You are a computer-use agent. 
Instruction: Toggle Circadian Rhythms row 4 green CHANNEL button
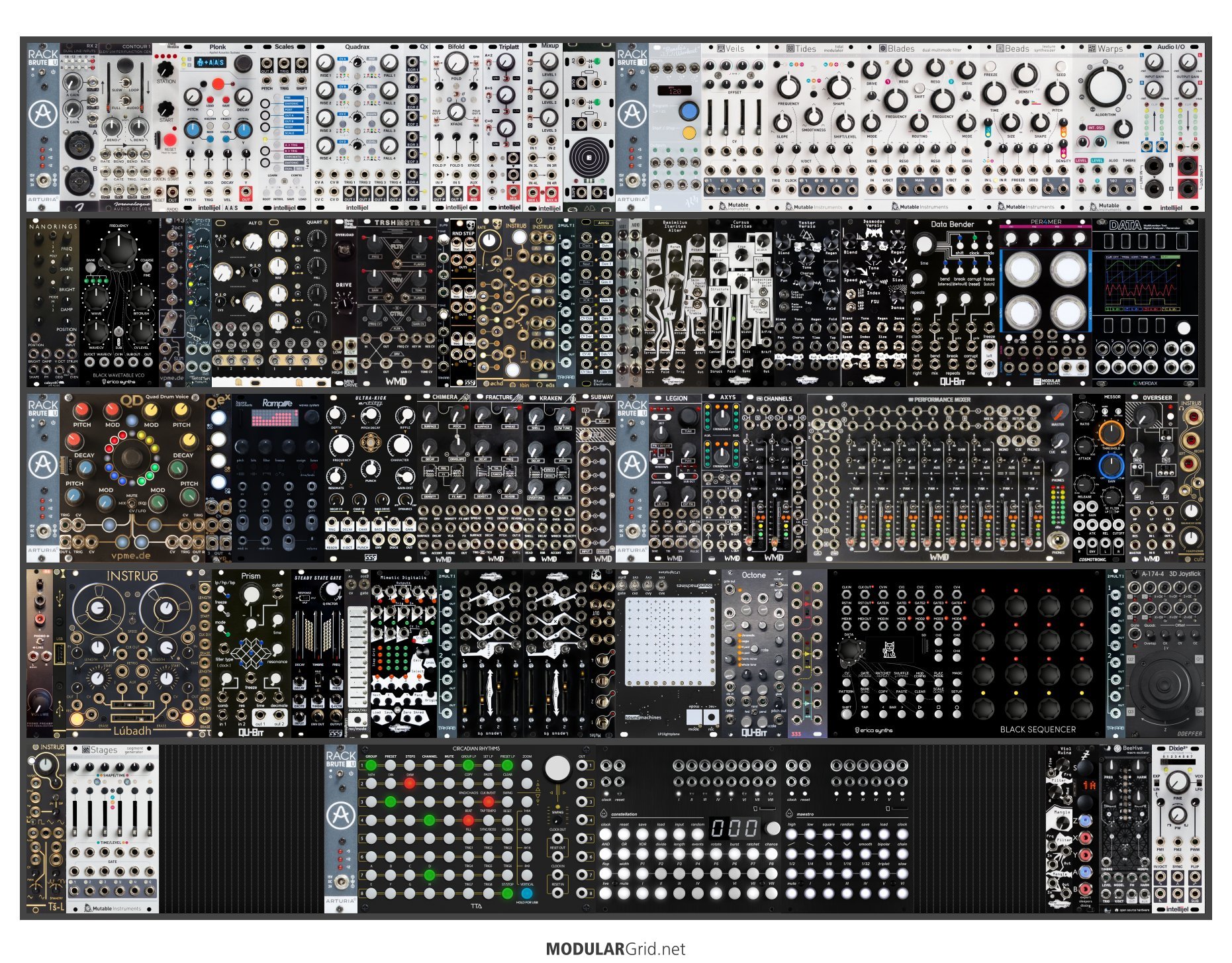[430, 821]
